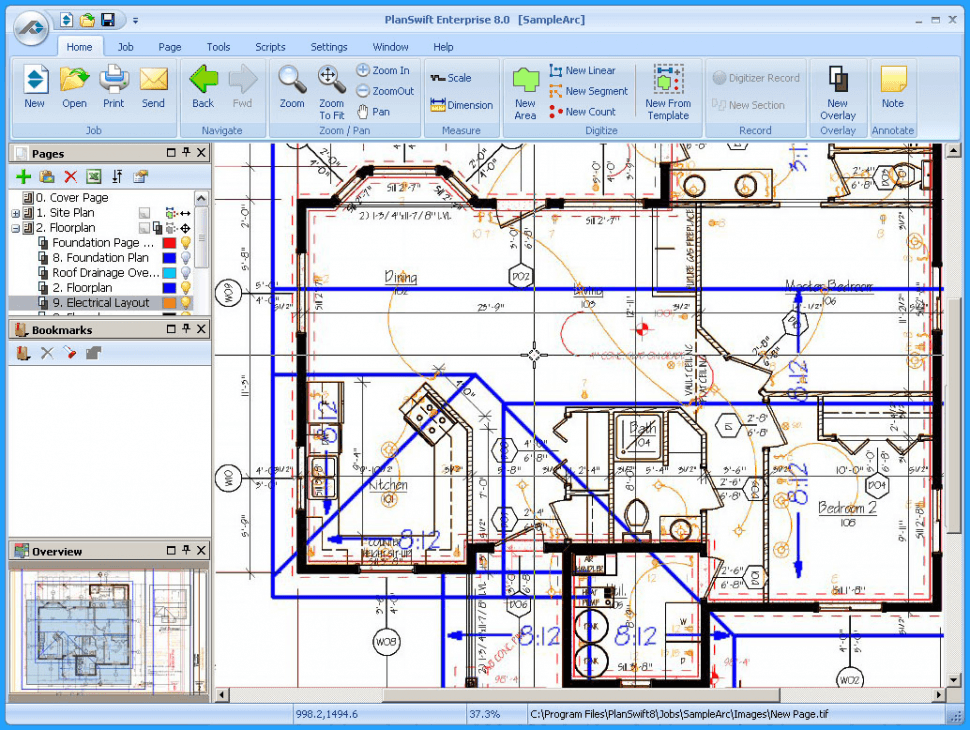Open the Scale measure tool

451,79
